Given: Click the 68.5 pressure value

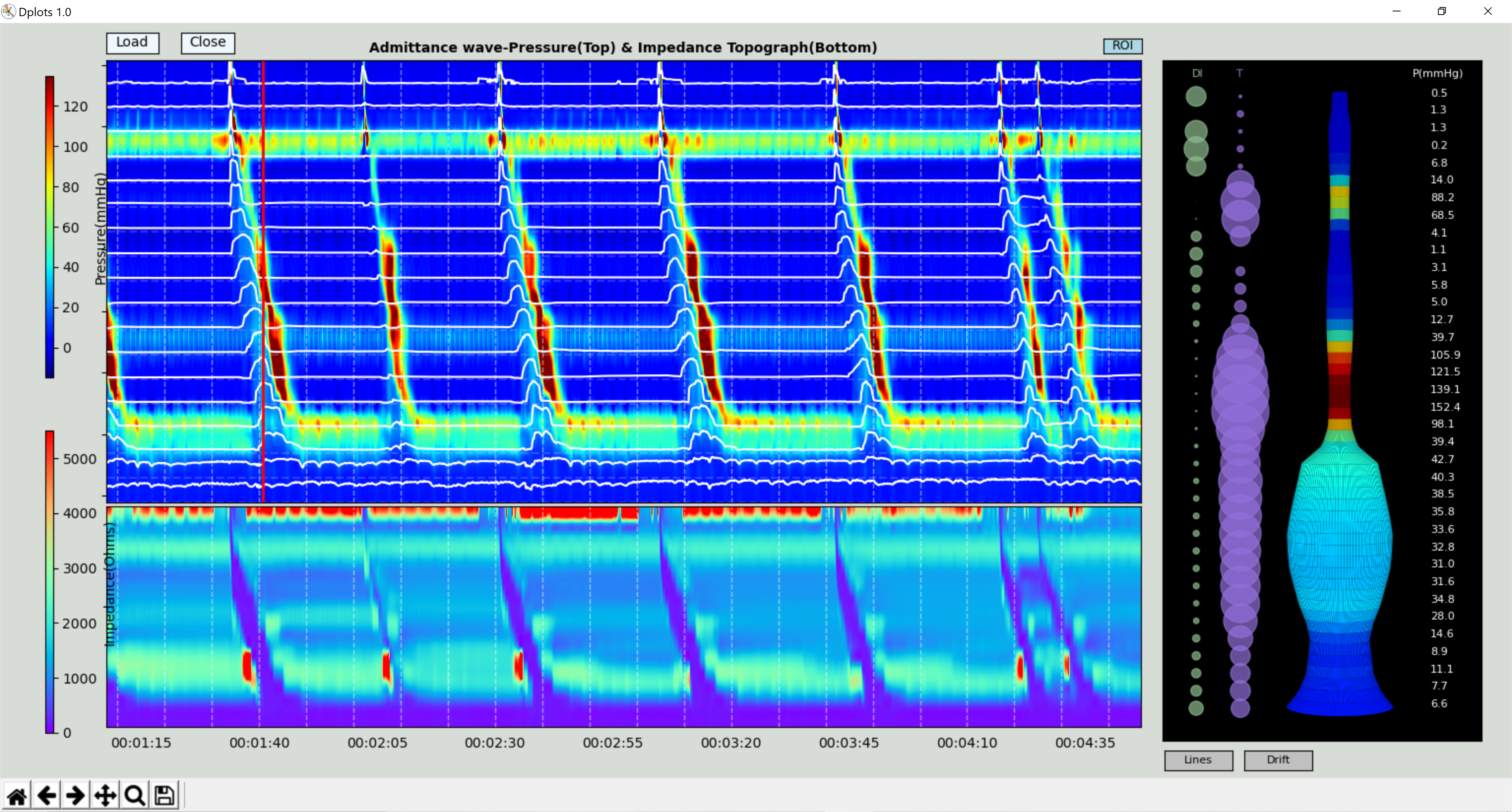Looking at the screenshot, I should pyautogui.click(x=1442, y=215).
